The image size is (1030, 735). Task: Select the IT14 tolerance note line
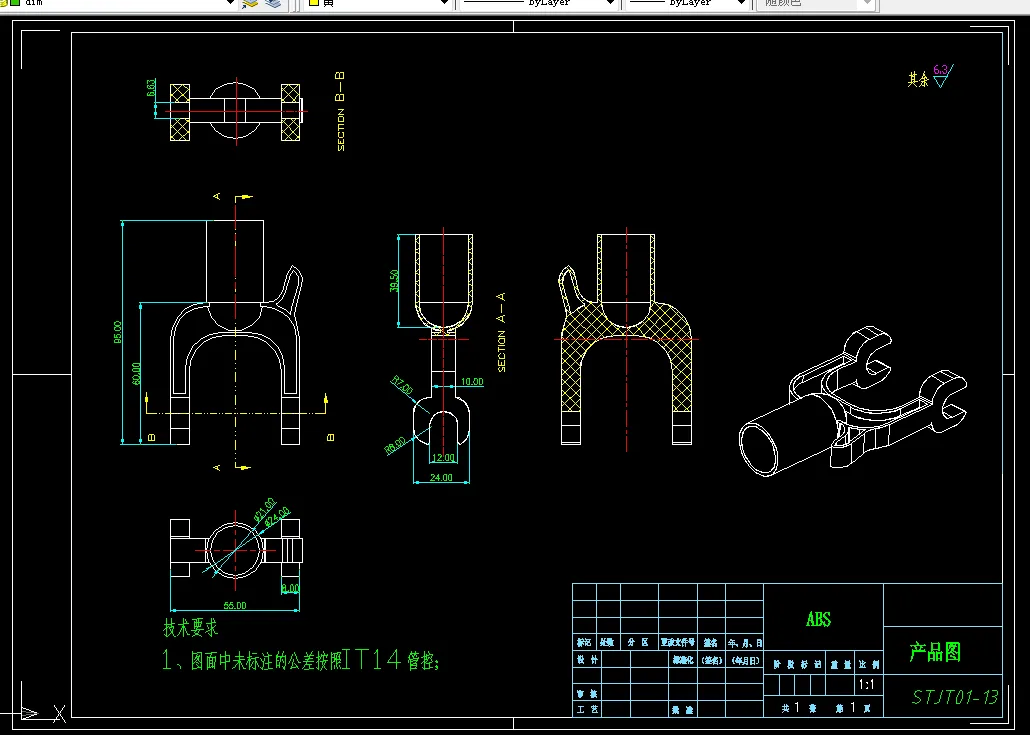[300, 659]
